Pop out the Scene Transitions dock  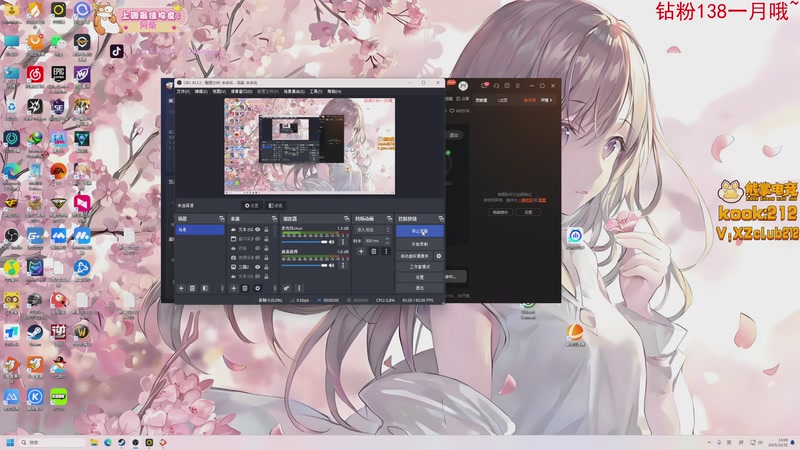tap(389, 218)
